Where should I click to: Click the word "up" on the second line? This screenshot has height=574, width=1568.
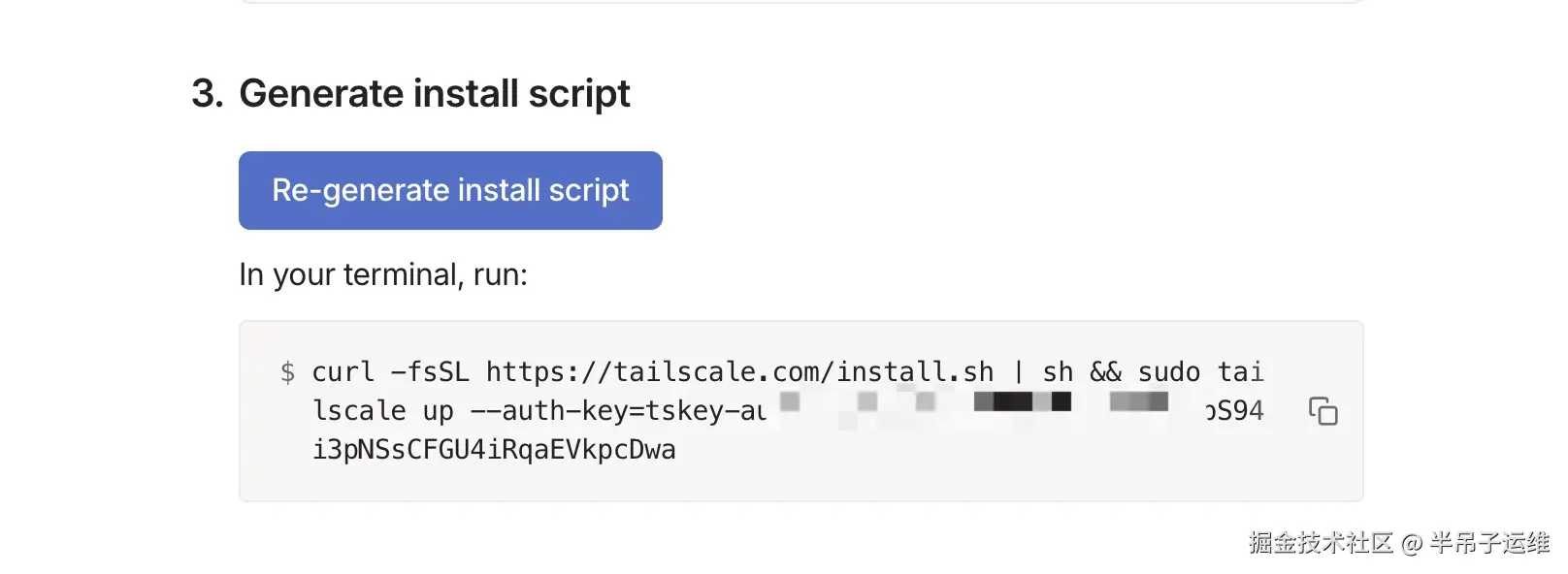[x=438, y=411]
